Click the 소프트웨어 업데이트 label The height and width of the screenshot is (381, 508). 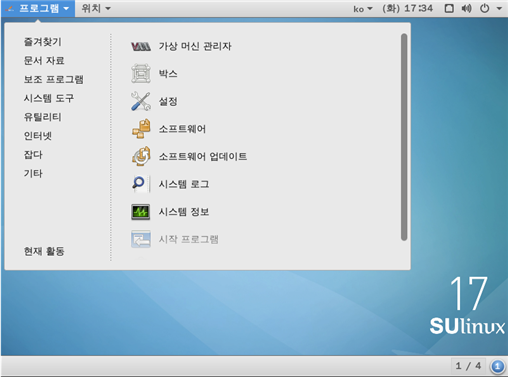(x=203, y=156)
